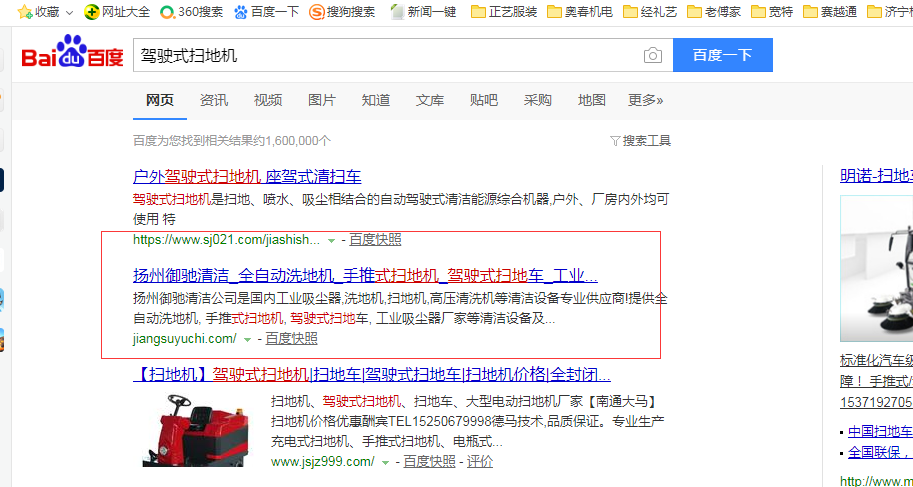913x487 pixels.
Task: Open the 收藏 favorites star icon
Action: coord(24,12)
